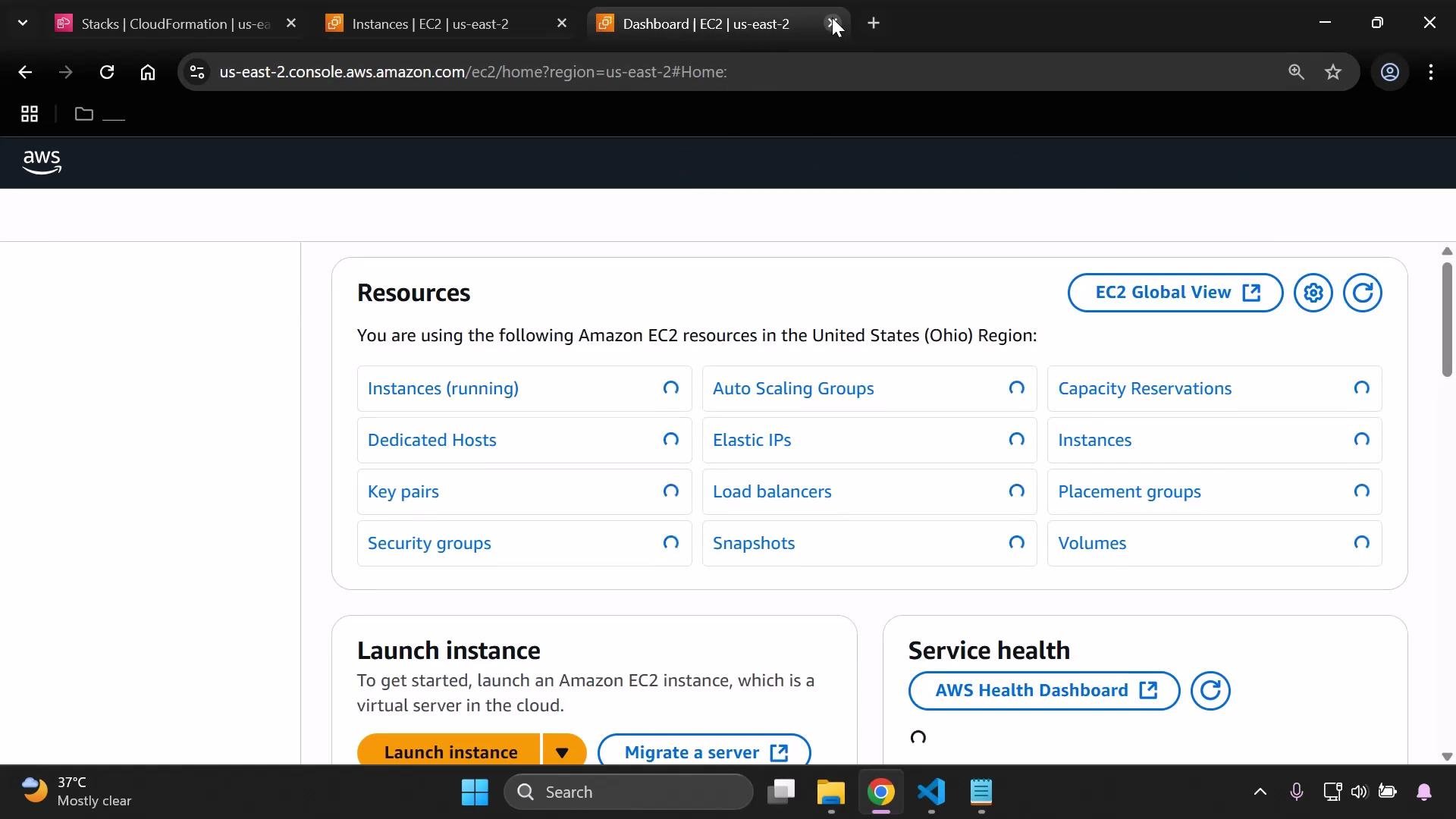Click scrollbar up arrow
Image resolution: width=1456 pixels, height=819 pixels.
pos(1447,251)
